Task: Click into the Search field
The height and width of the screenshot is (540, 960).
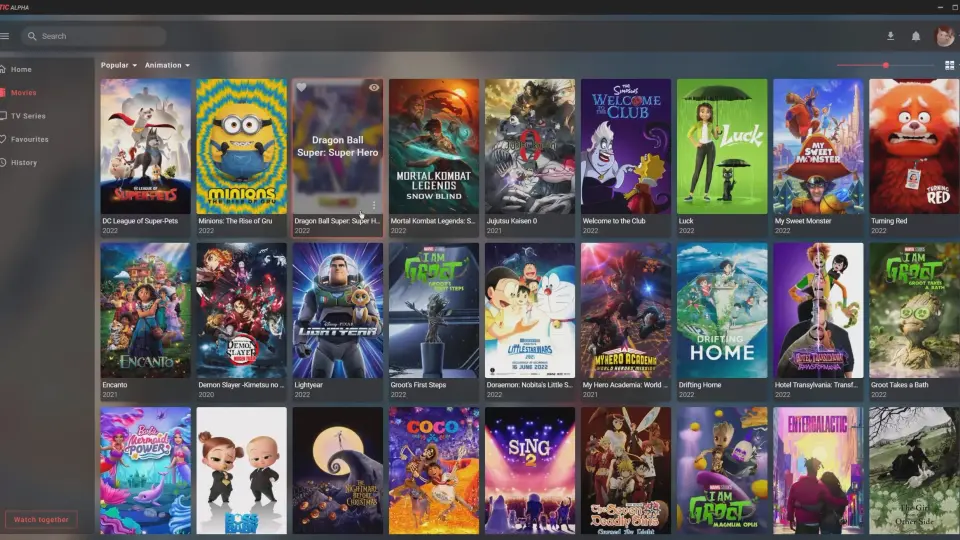Action: [94, 36]
